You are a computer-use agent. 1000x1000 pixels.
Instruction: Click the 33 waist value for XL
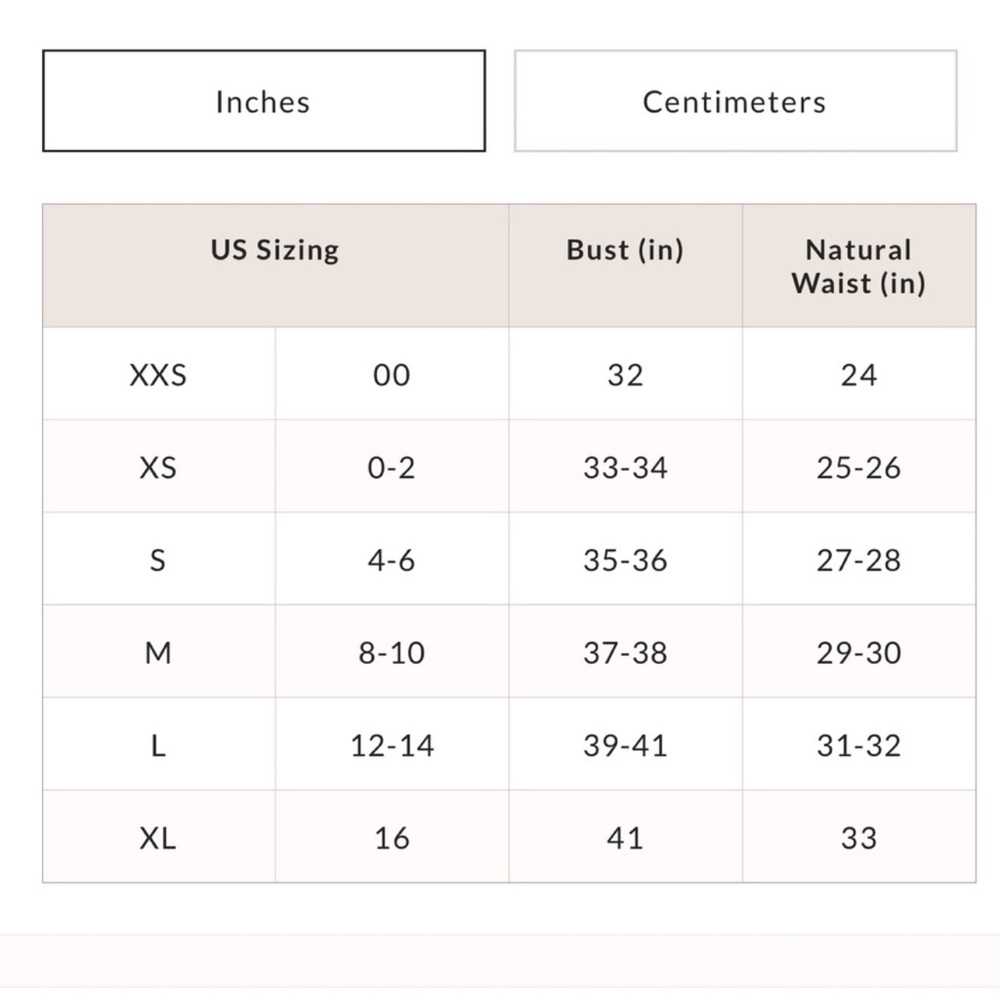point(859,837)
